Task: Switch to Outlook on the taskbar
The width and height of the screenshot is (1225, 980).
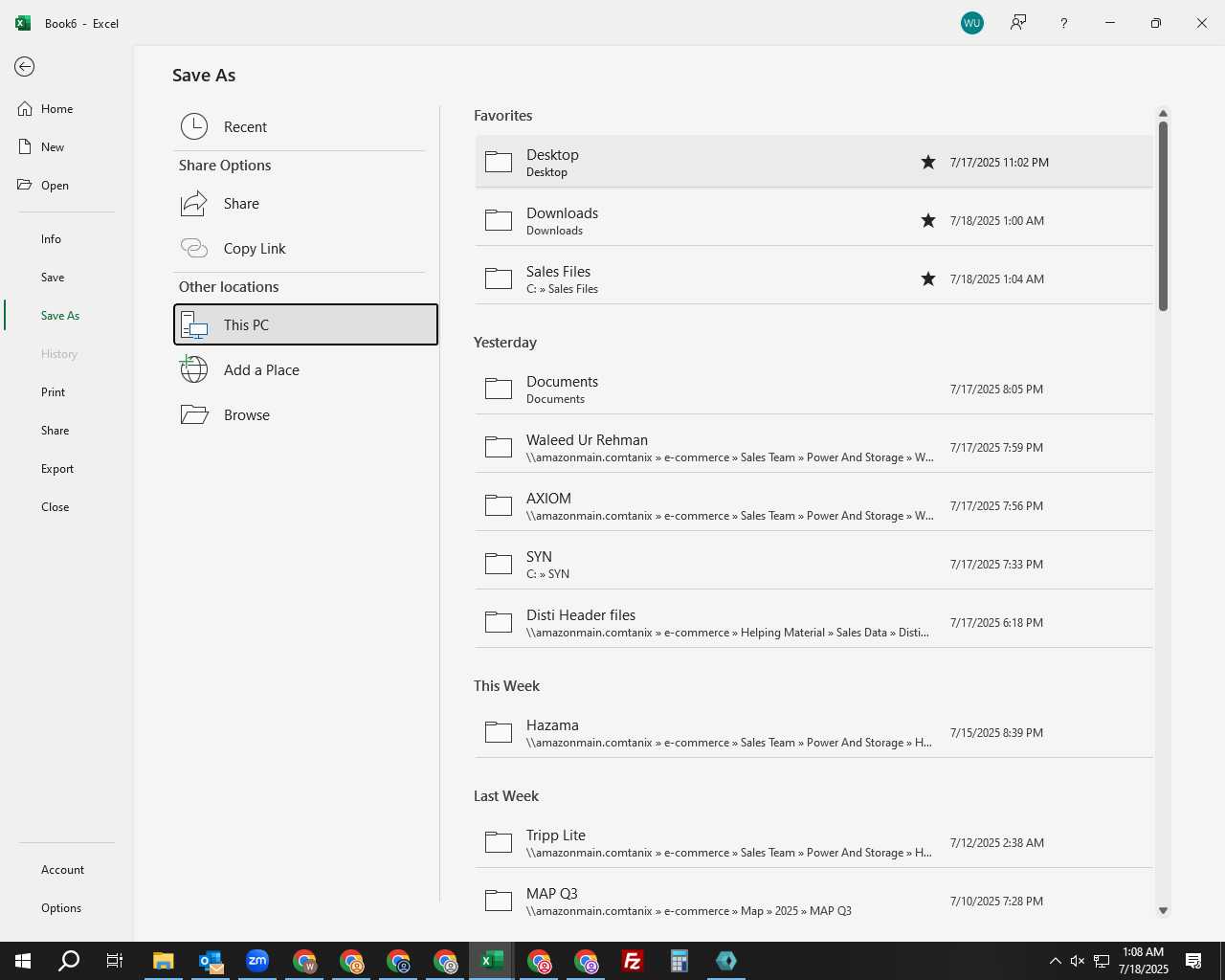Action: pos(211,961)
